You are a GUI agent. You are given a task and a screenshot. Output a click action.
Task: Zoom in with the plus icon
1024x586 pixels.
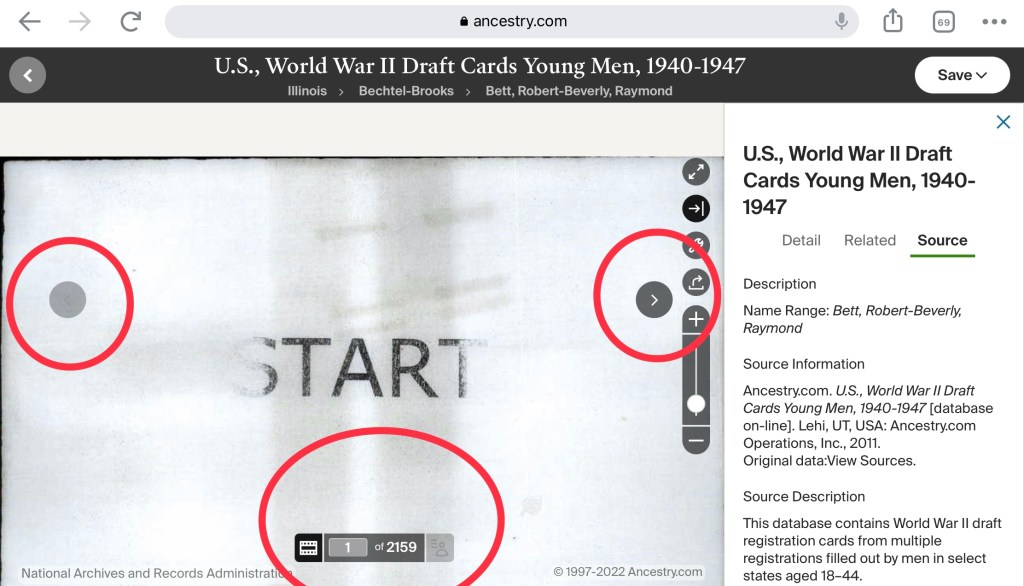[x=696, y=319]
